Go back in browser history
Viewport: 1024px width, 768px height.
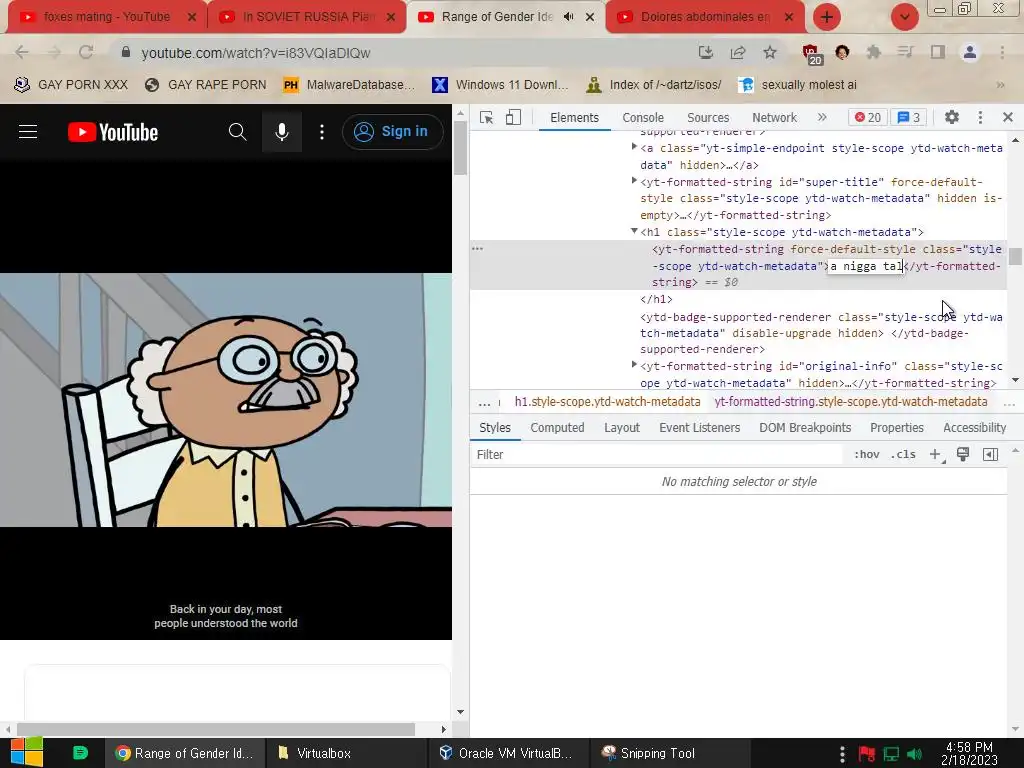[22, 52]
